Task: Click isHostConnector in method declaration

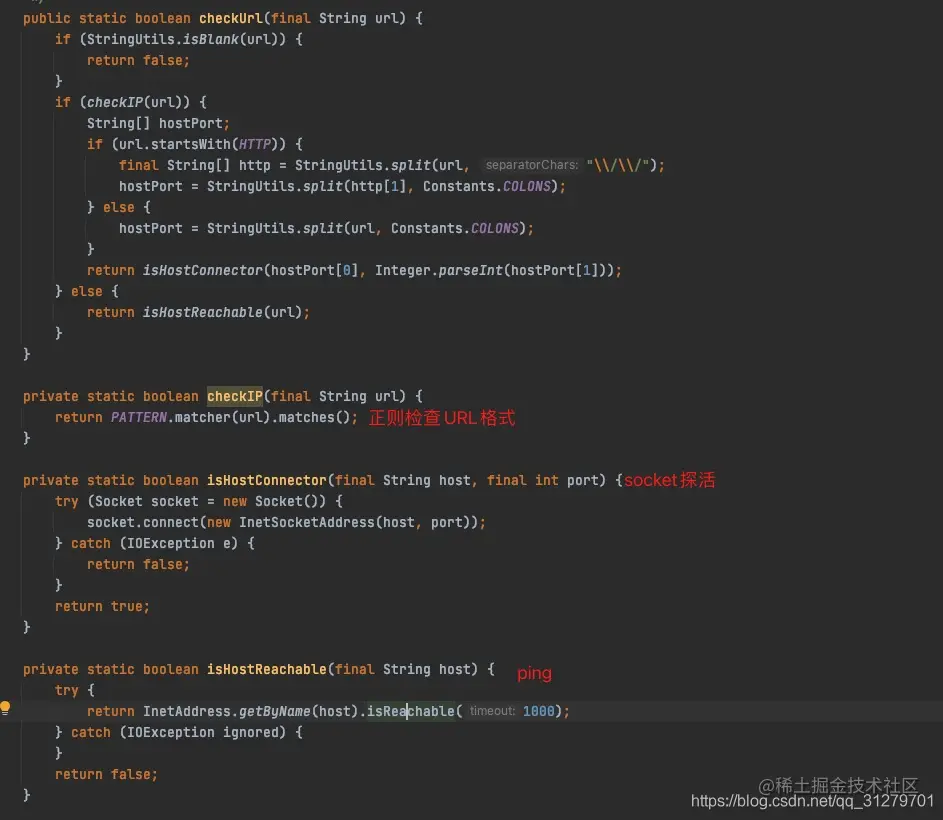Action: point(266,480)
